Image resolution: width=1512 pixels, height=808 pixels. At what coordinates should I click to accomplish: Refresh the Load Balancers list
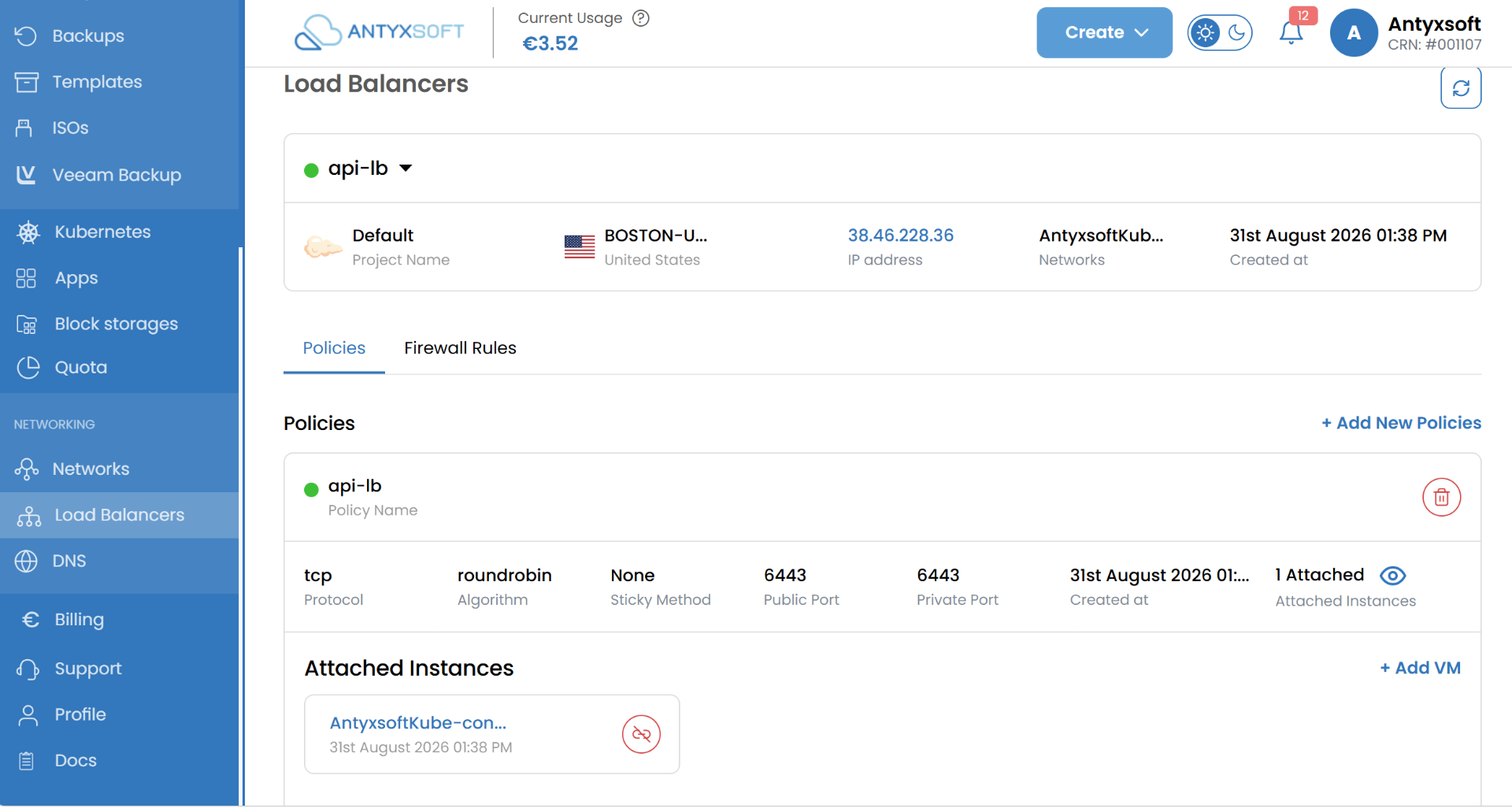coord(1461,87)
